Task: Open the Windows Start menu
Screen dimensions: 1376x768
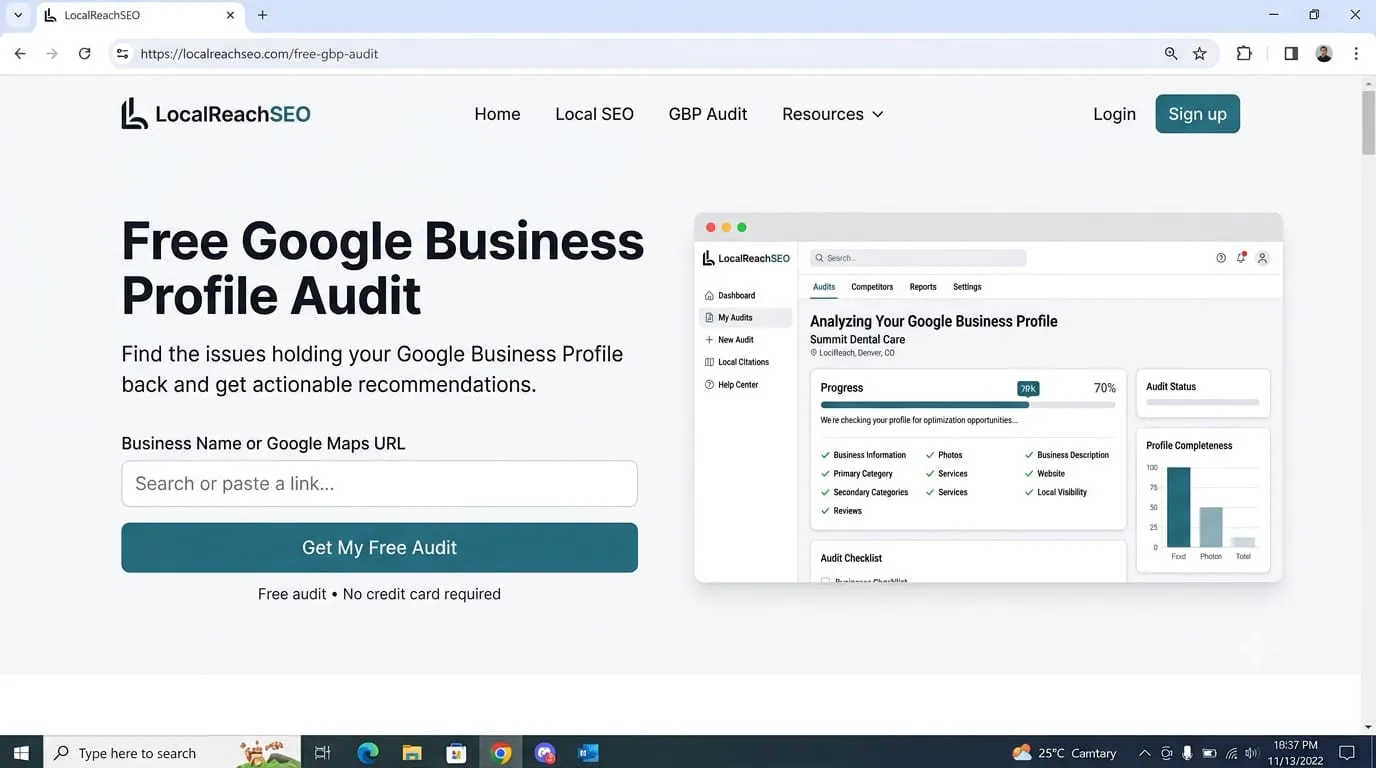Action: (21, 753)
